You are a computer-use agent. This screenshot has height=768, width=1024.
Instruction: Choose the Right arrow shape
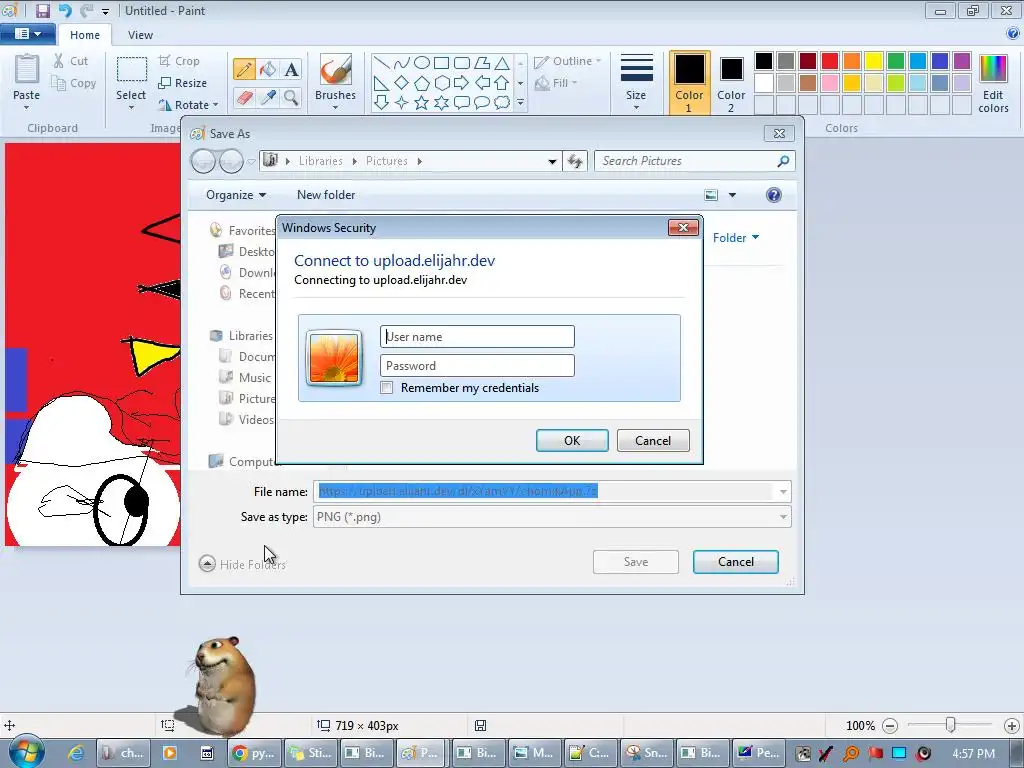pos(462,83)
